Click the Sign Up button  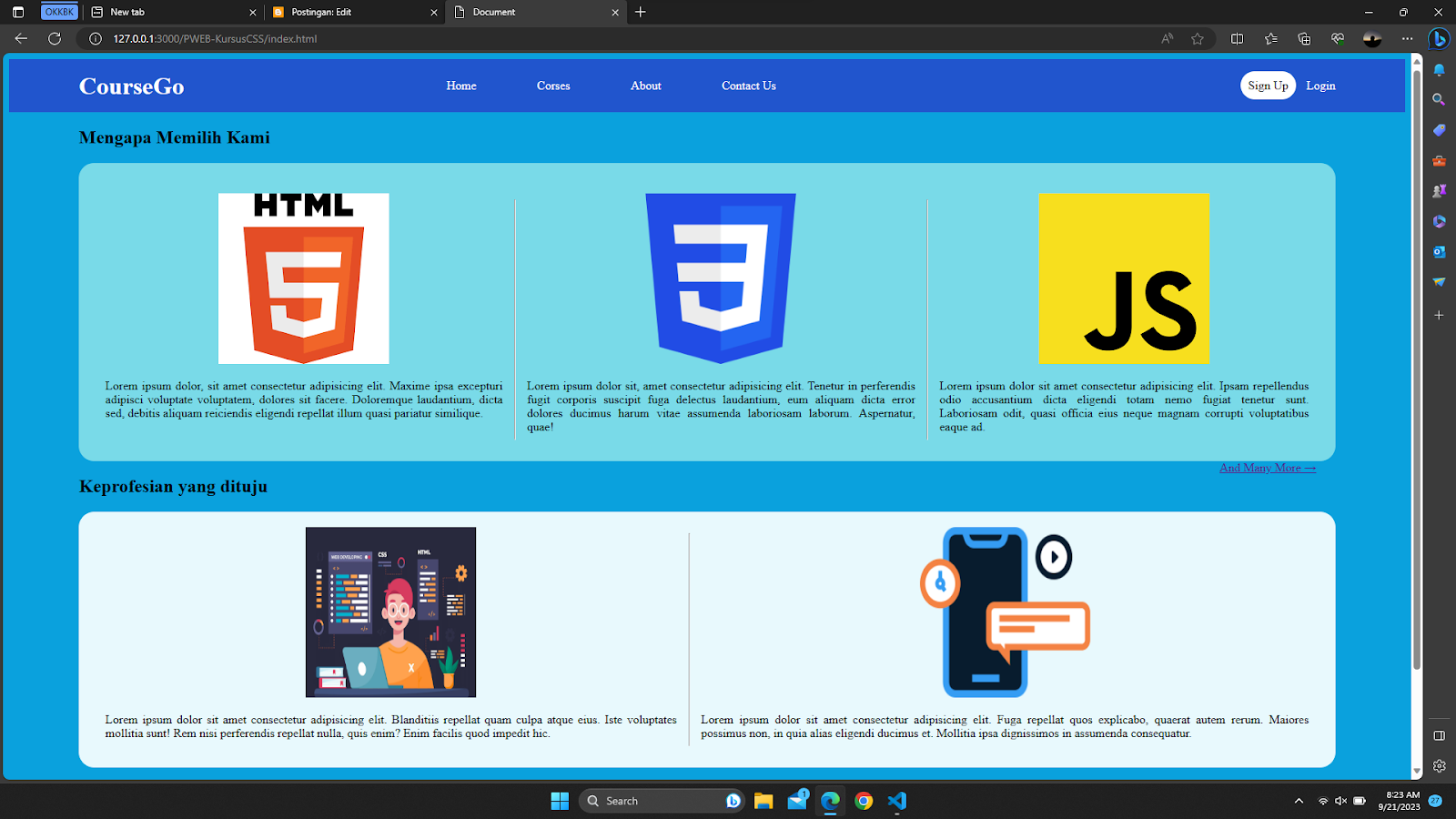click(1268, 86)
